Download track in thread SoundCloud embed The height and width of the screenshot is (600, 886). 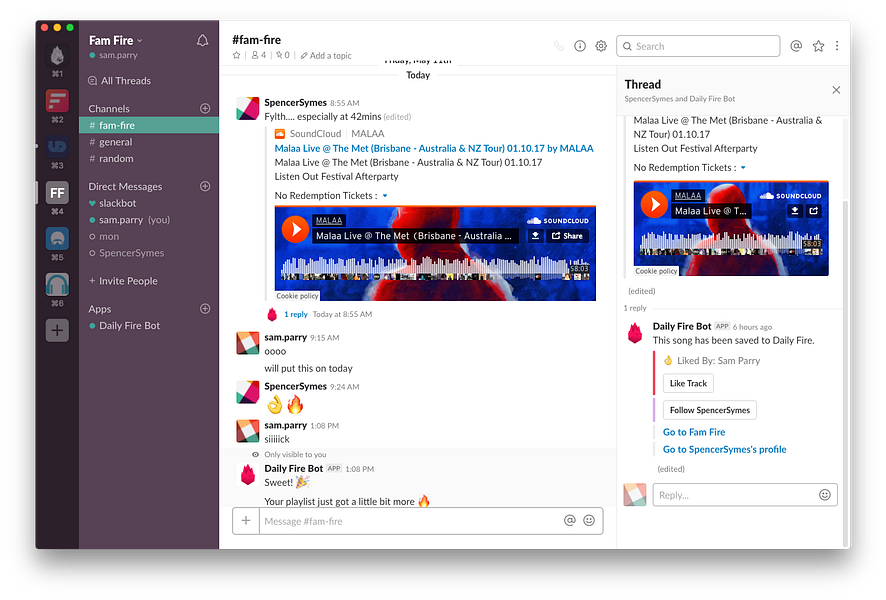(794, 211)
